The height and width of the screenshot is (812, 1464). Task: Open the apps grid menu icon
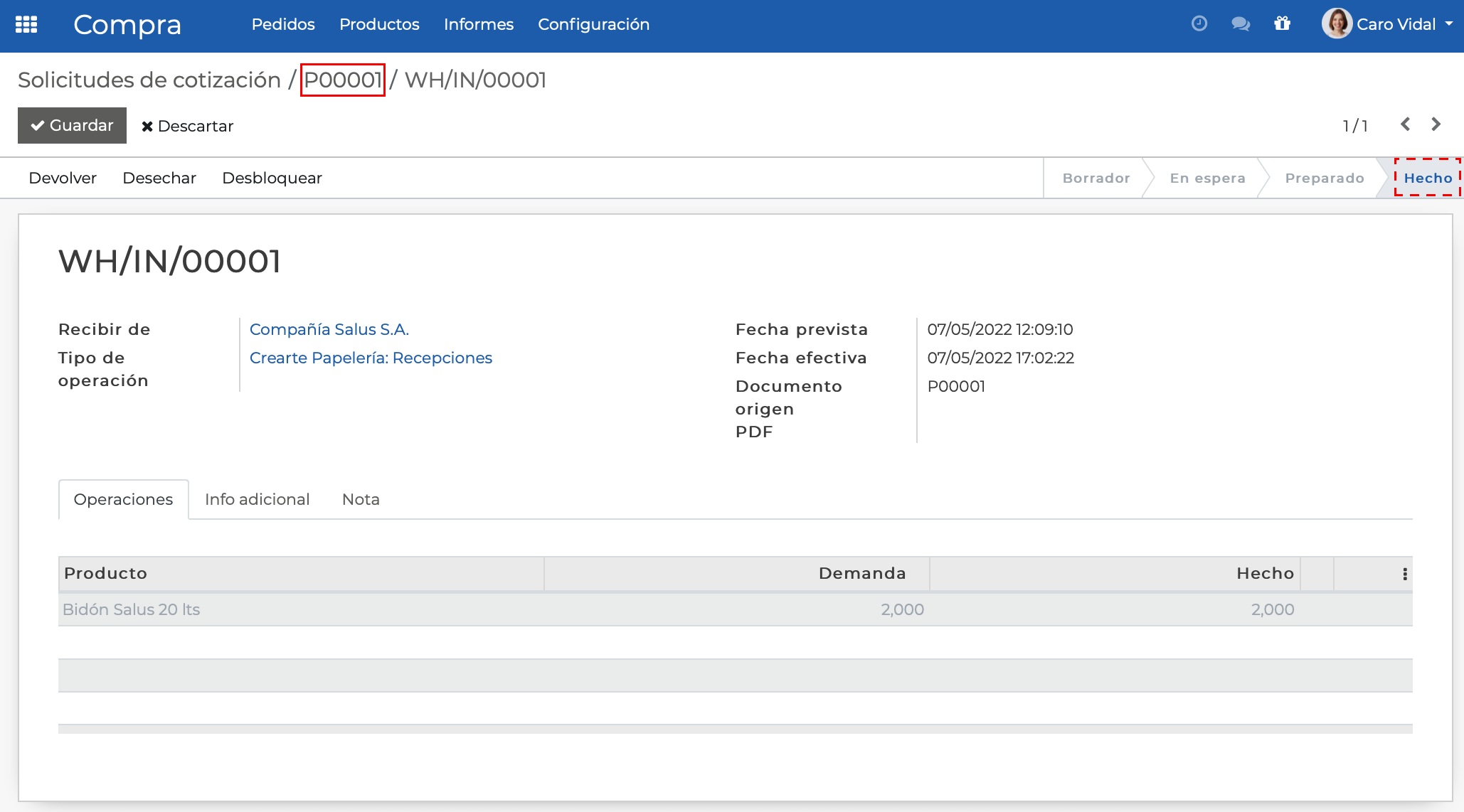tap(26, 24)
